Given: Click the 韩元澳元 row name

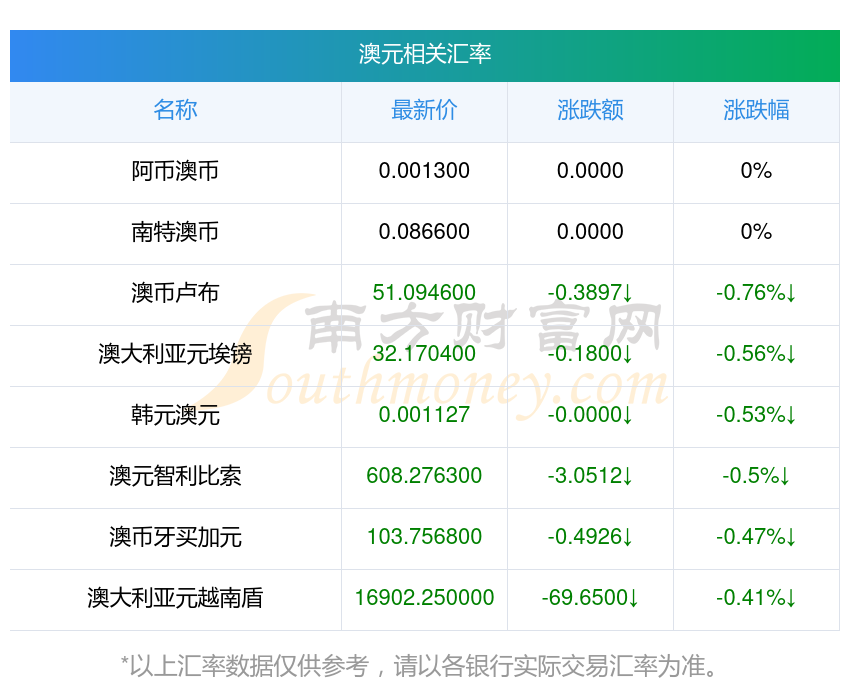Looking at the screenshot, I should click(x=175, y=415).
